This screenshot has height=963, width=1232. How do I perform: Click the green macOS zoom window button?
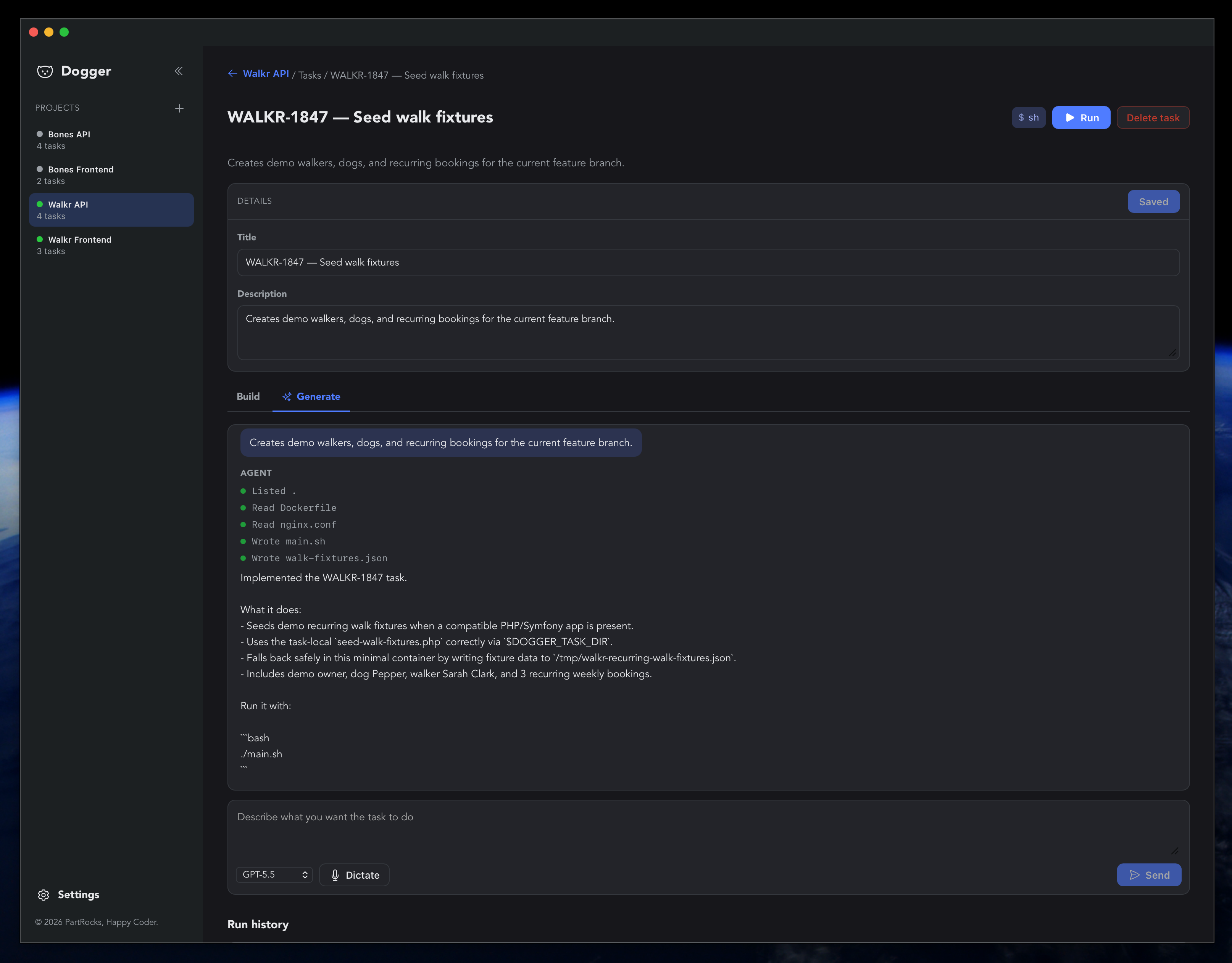(x=64, y=32)
